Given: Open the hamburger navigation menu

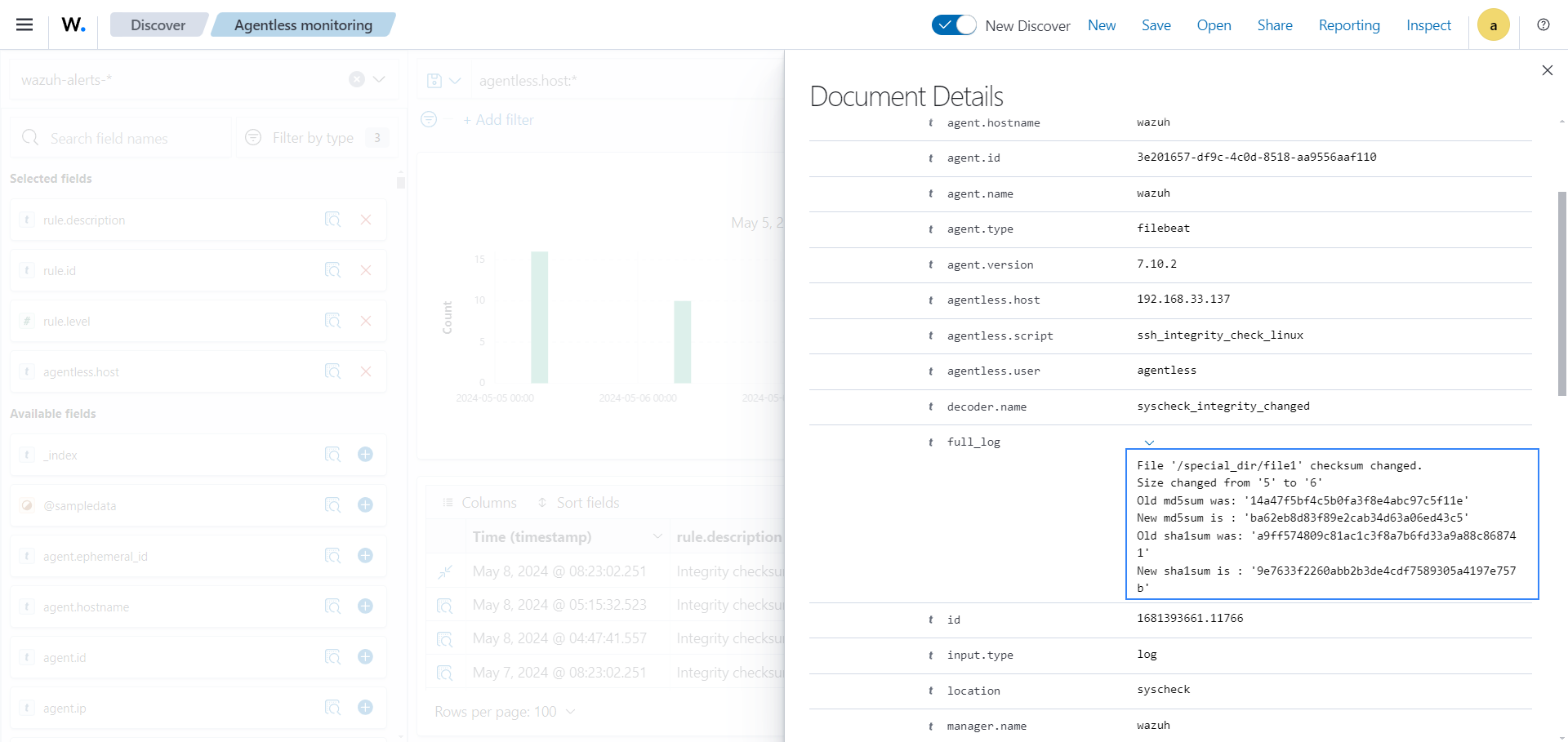Looking at the screenshot, I should click(24, 24).
